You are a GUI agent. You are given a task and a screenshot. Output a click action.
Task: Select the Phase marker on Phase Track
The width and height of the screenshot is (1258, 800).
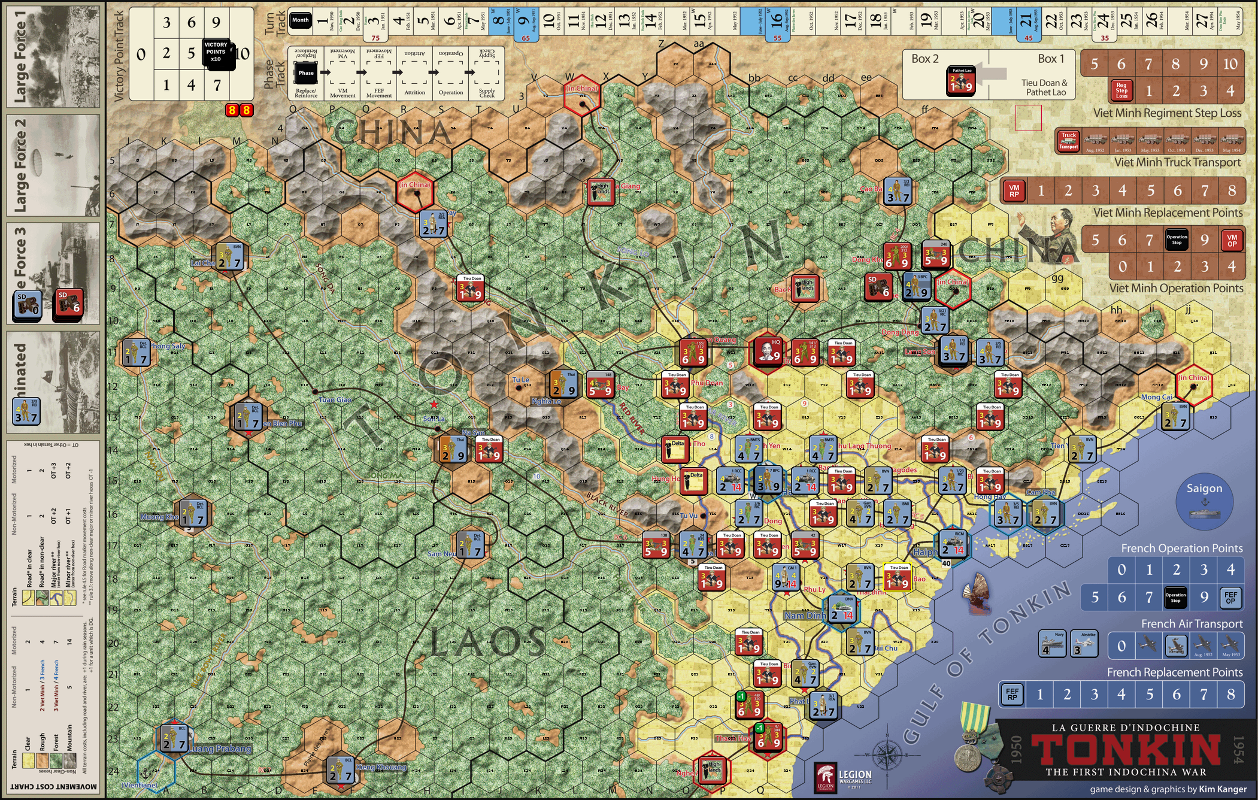pos(306,73)
